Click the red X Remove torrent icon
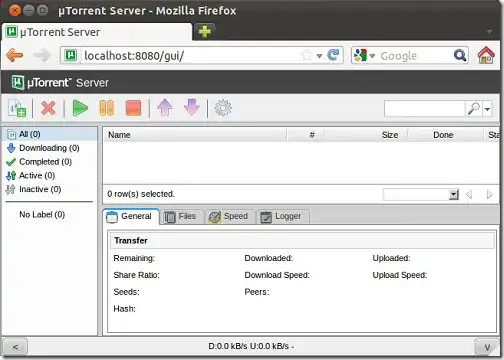 (48, 108)
